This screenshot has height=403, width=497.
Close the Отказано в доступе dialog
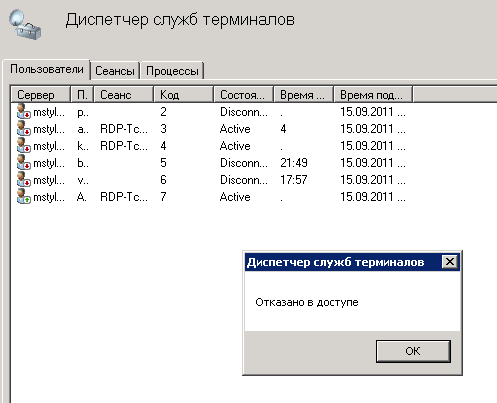[450, 262]
